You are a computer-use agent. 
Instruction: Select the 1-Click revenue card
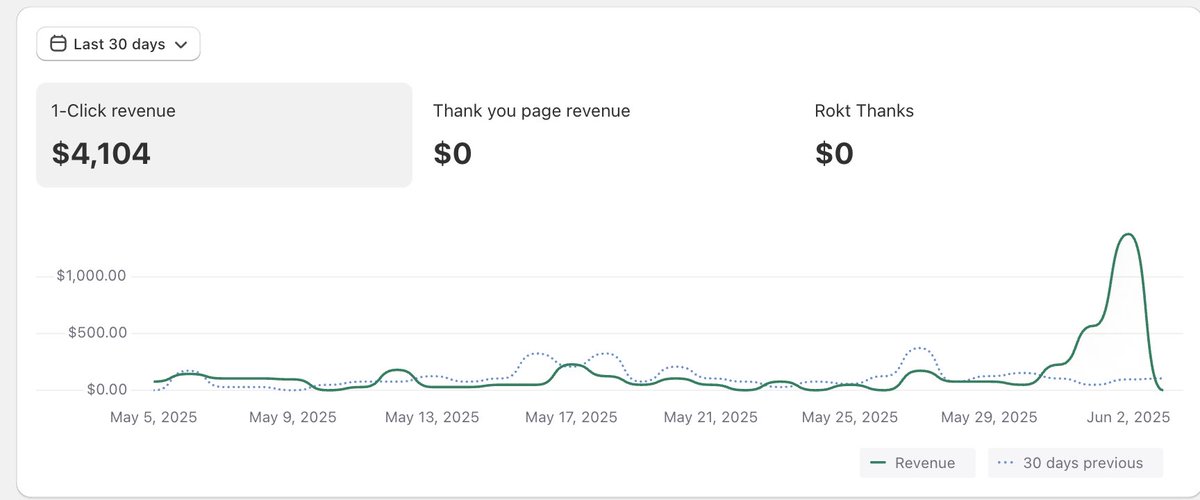[224, 135]
